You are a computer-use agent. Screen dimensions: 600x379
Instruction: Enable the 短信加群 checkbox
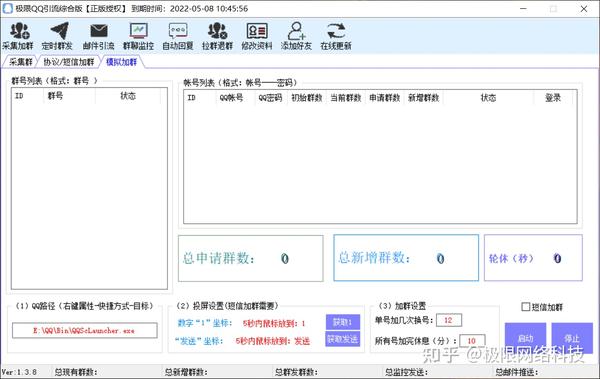click(526, 307)
